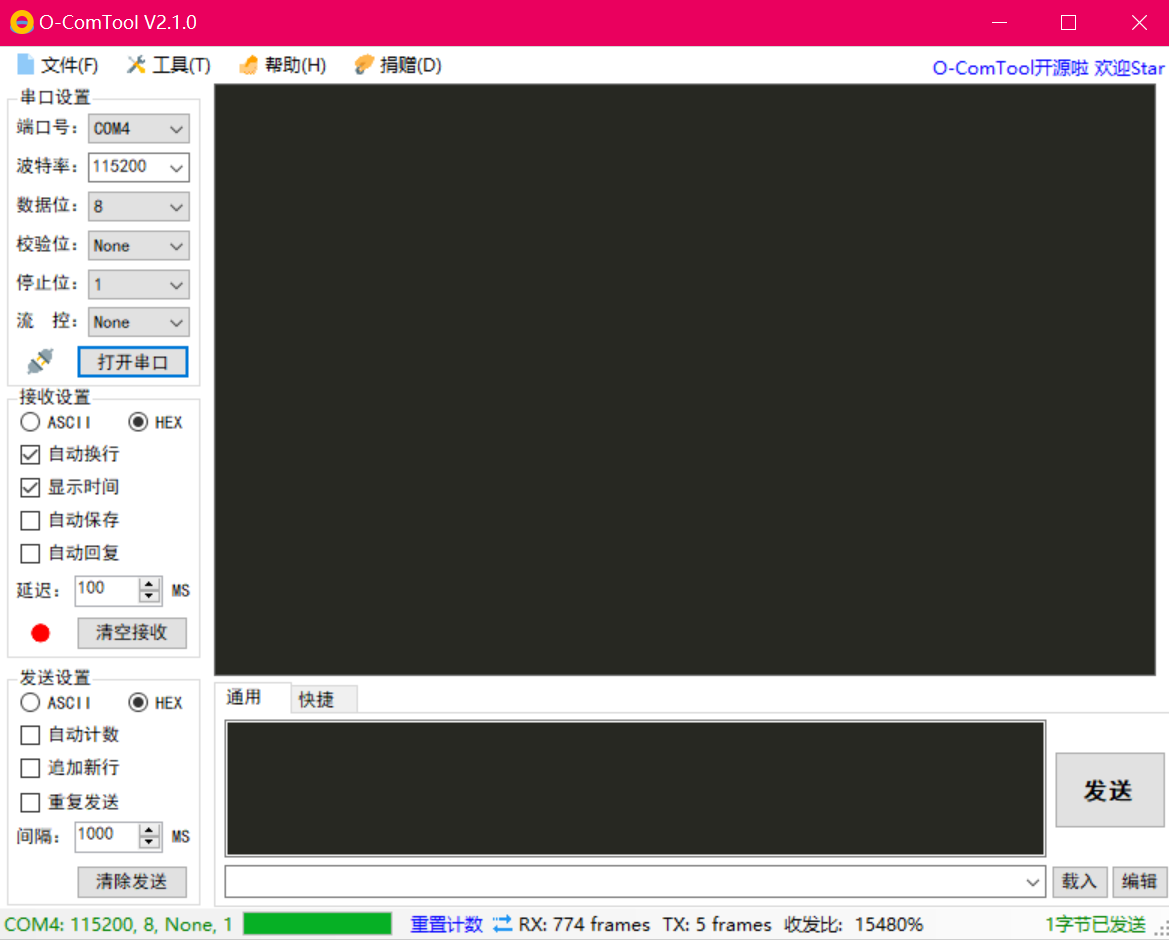Click into the receive data display area
This screenshot has width=1169, height=940.
point(684,379)
